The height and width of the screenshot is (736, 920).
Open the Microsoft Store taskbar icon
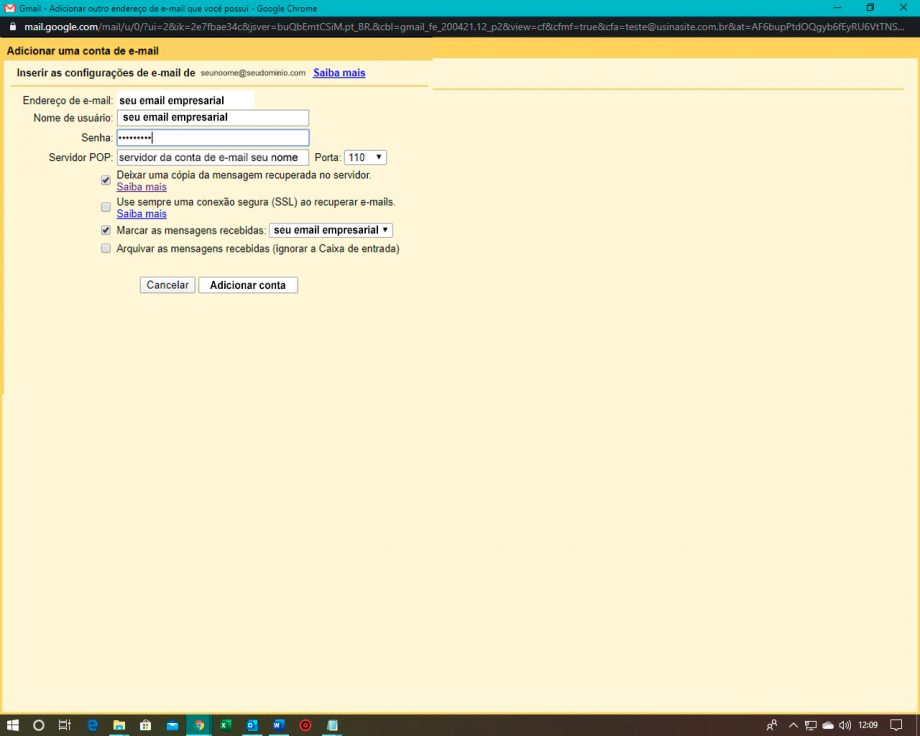coord(145,725)
